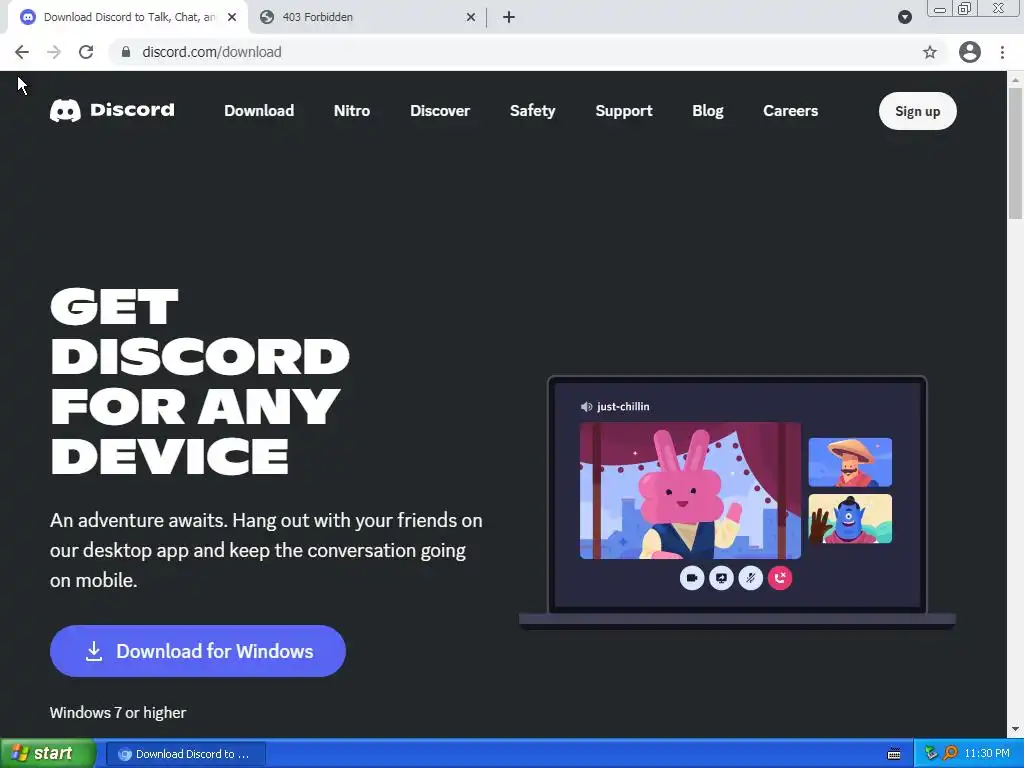1024x768 pixels.
Task: Click the camera icon in laptop illustration
Action: [692, 578]
